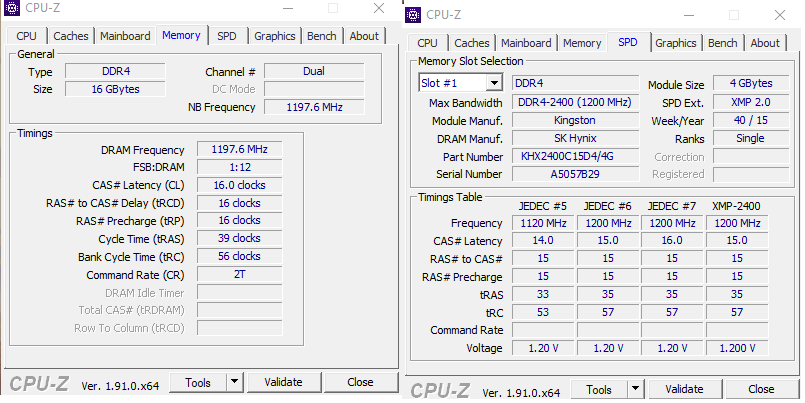Click Week/Year 40 / 15 field
Screen dimensions: 805x403
tap(752, 121)
